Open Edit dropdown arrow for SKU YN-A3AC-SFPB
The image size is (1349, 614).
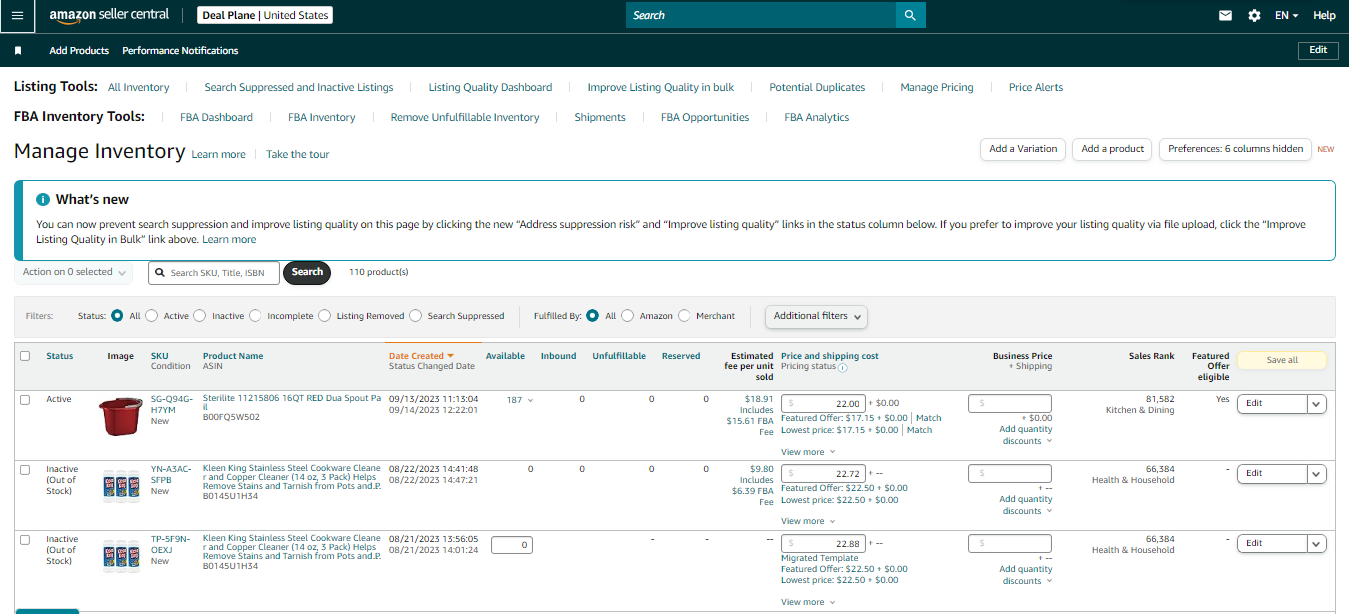click(x=1317, y=474)
